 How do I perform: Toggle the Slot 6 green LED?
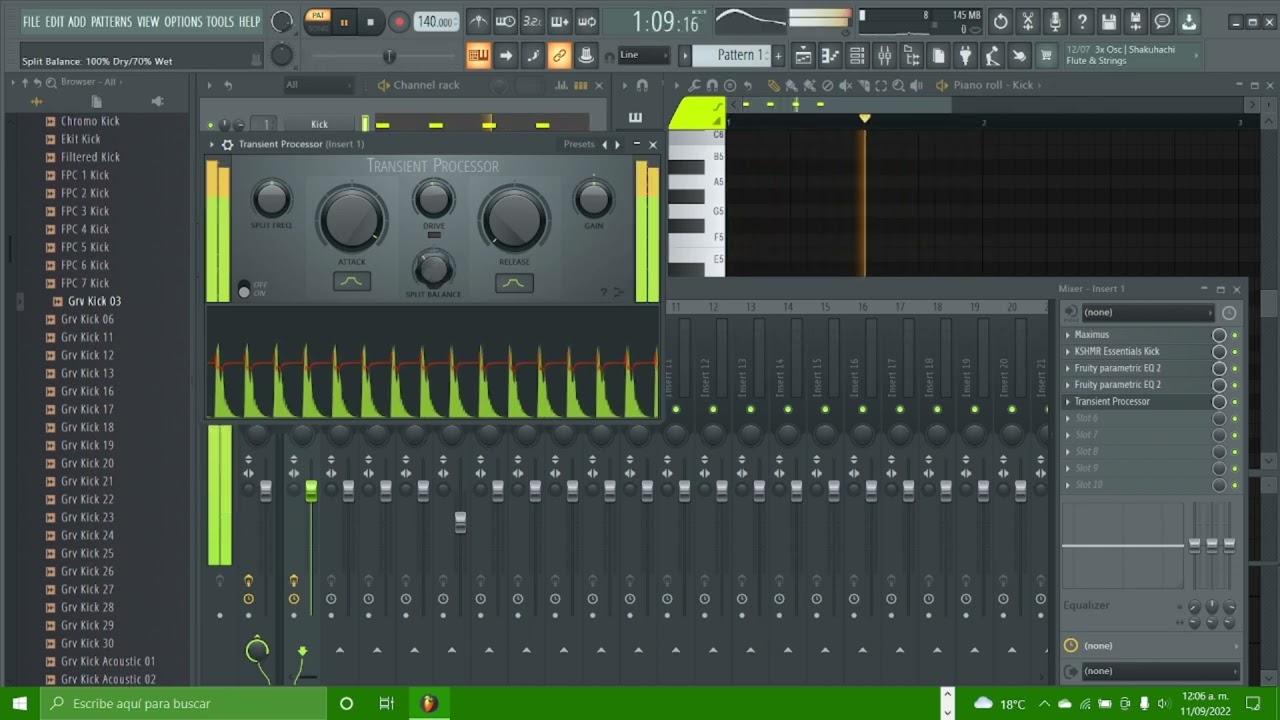1235,418
